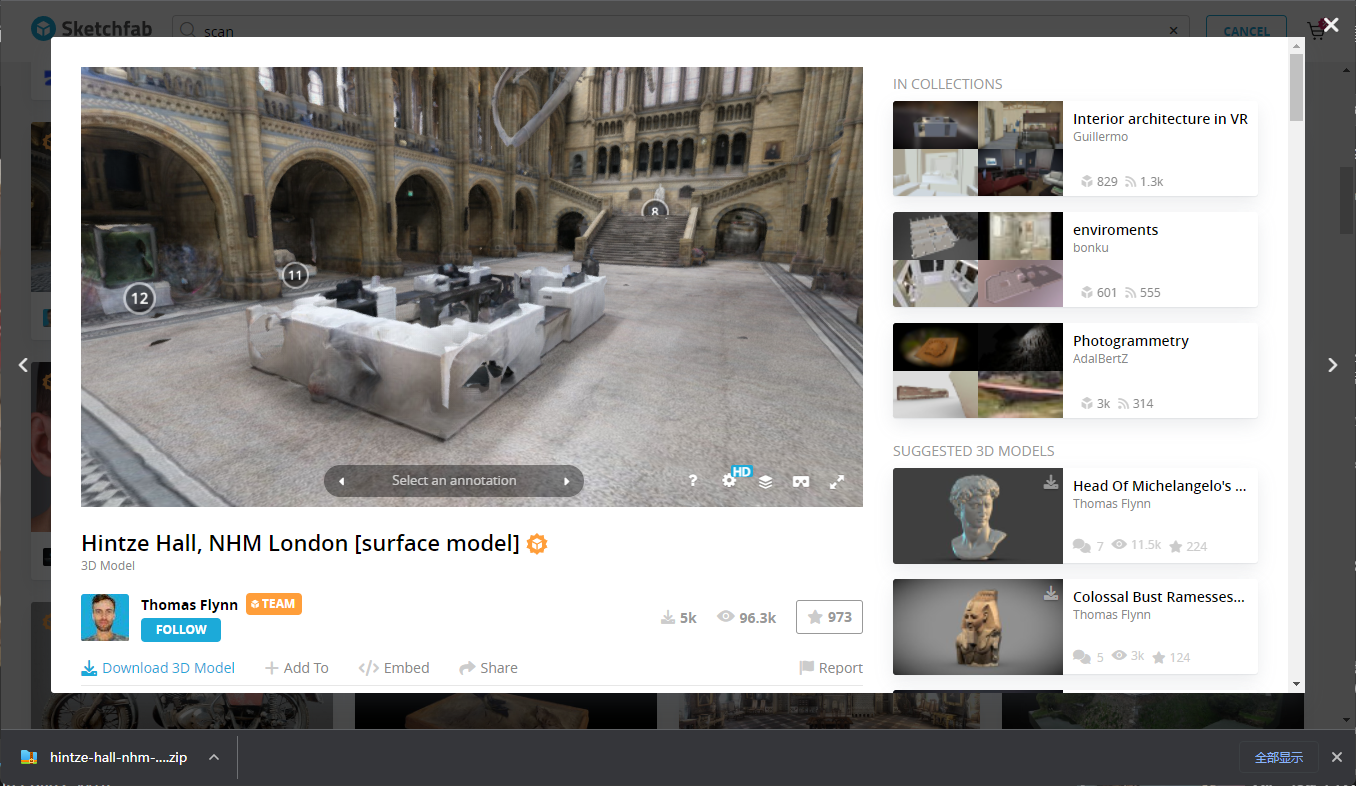The height and width of the screenshot is (786, 1356).
Task: Open Photogrammetry collection thumbnail grid
Action: (x=978, y=370)
